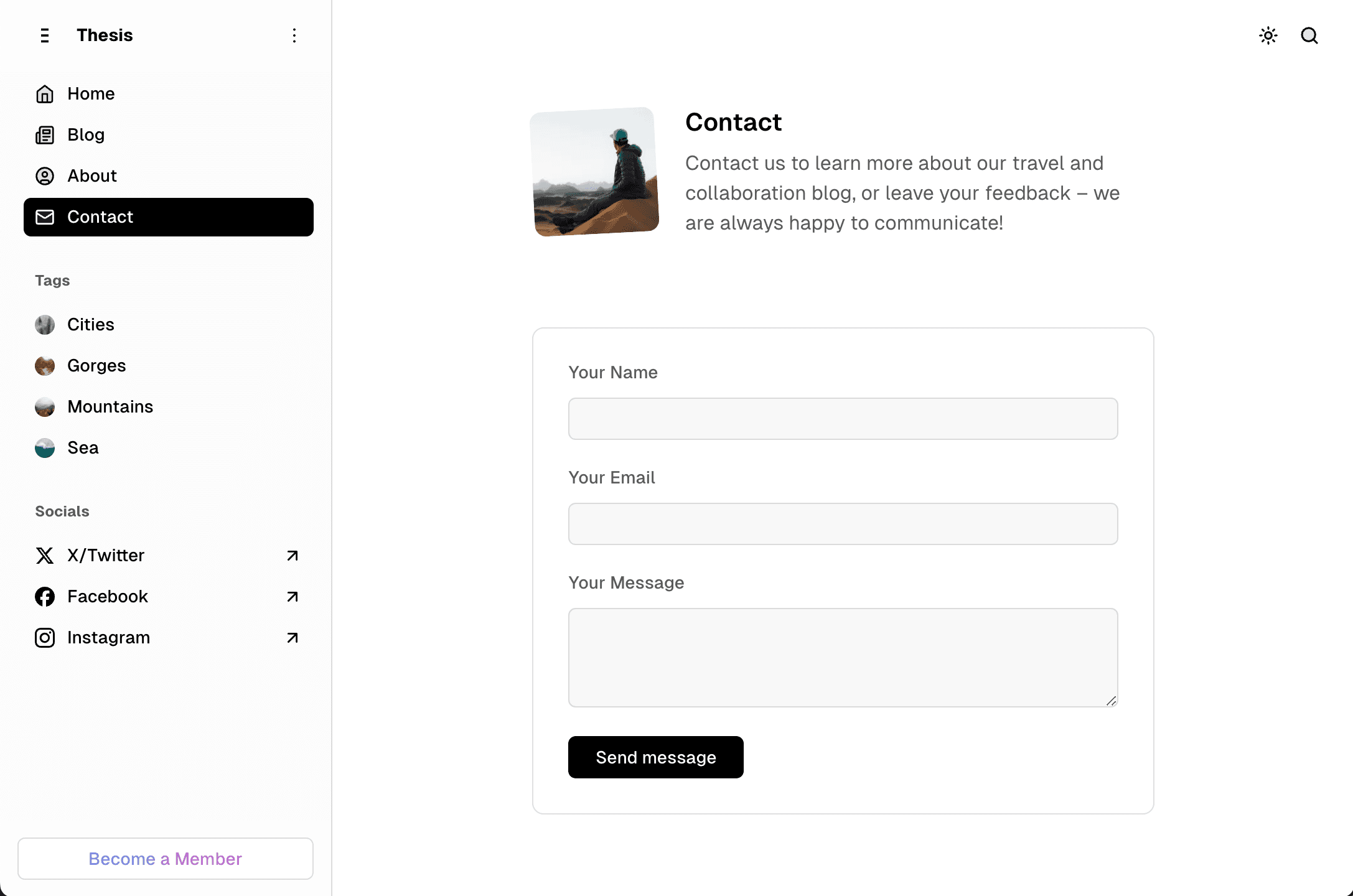Toggle light/dark mode sun icon
This screenshot has height=896, width=1353.
tap(1268, 35)
